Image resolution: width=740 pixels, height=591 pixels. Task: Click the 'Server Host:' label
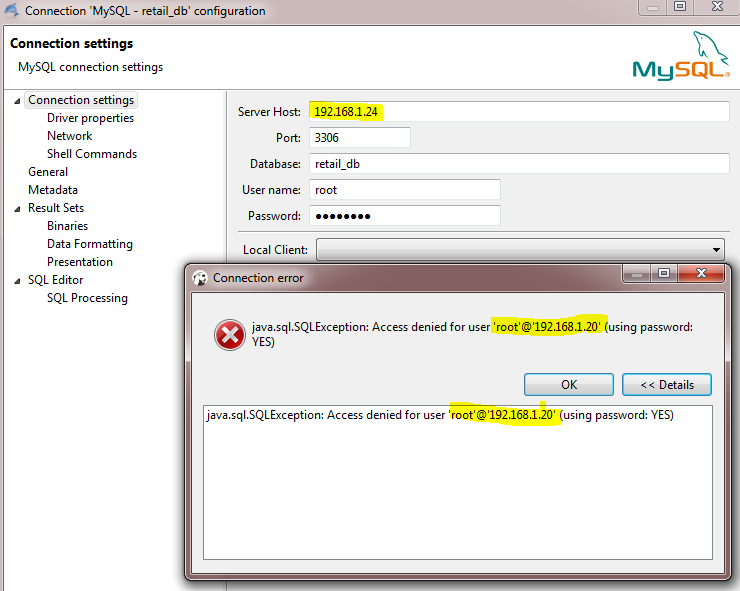[269, 112]
